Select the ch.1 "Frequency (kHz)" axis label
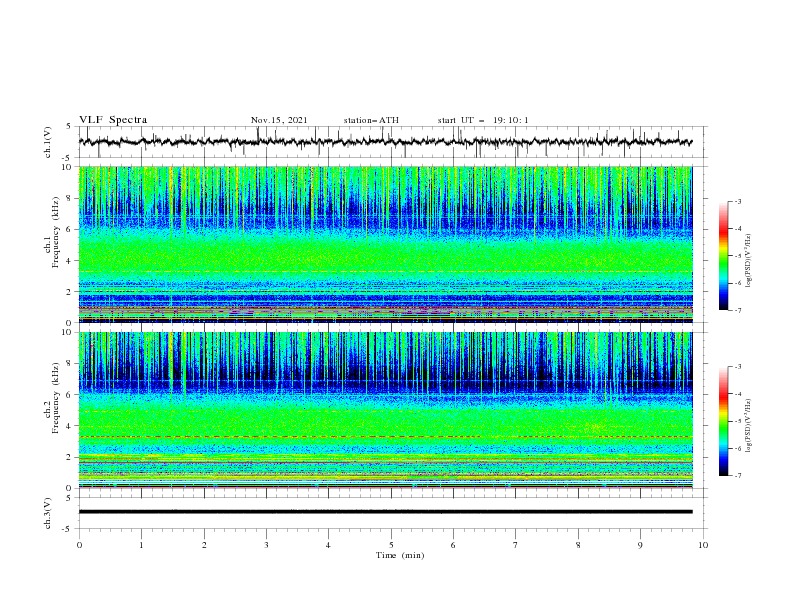792x612 pixels. pos(56,233)
